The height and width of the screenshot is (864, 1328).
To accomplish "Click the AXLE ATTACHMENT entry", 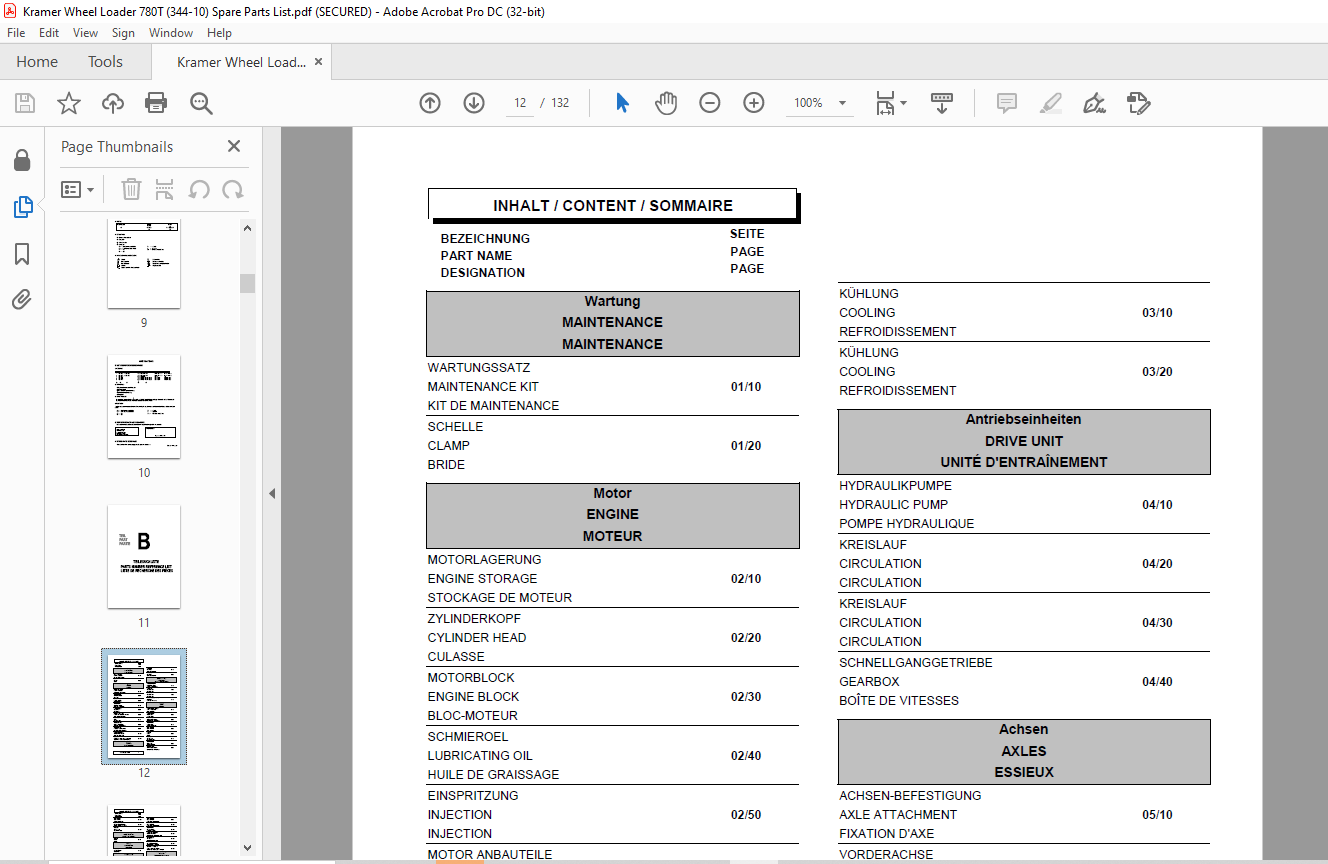I will click(898, 815).
